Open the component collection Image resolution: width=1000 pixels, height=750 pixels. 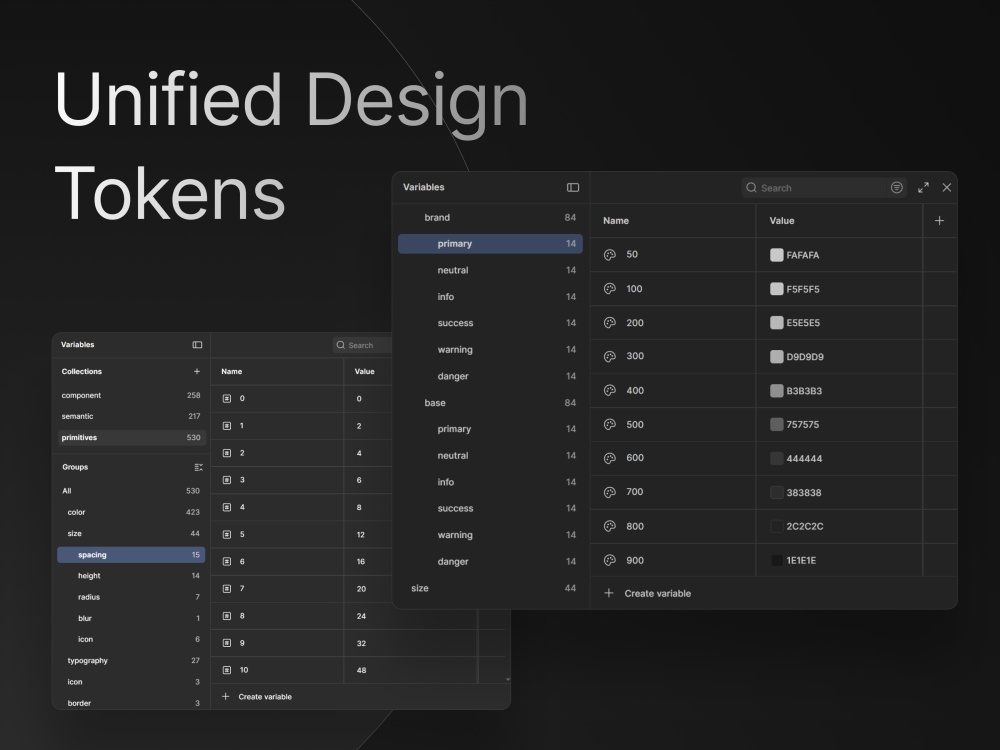[131, 395]
